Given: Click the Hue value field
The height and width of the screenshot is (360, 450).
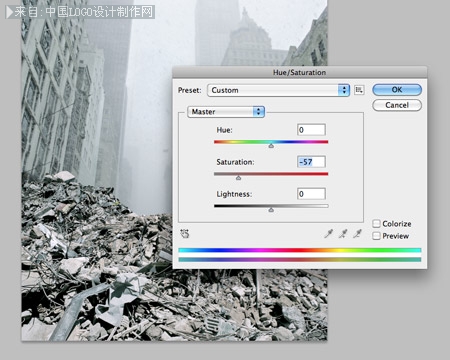Looking at the screenshot, I should pos(311,130).
